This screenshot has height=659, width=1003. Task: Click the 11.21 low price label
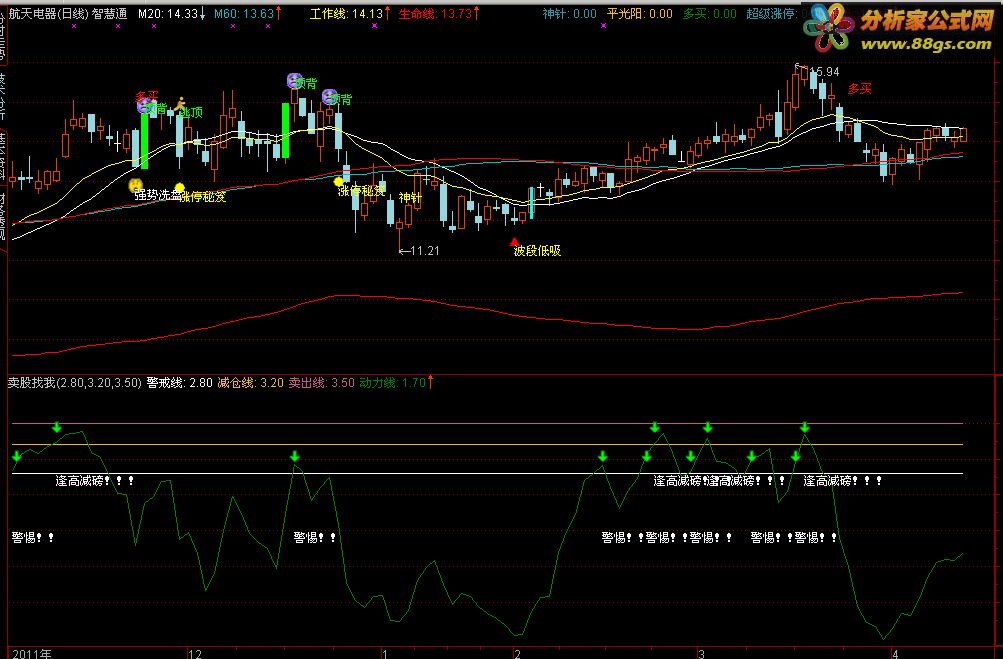422,250
